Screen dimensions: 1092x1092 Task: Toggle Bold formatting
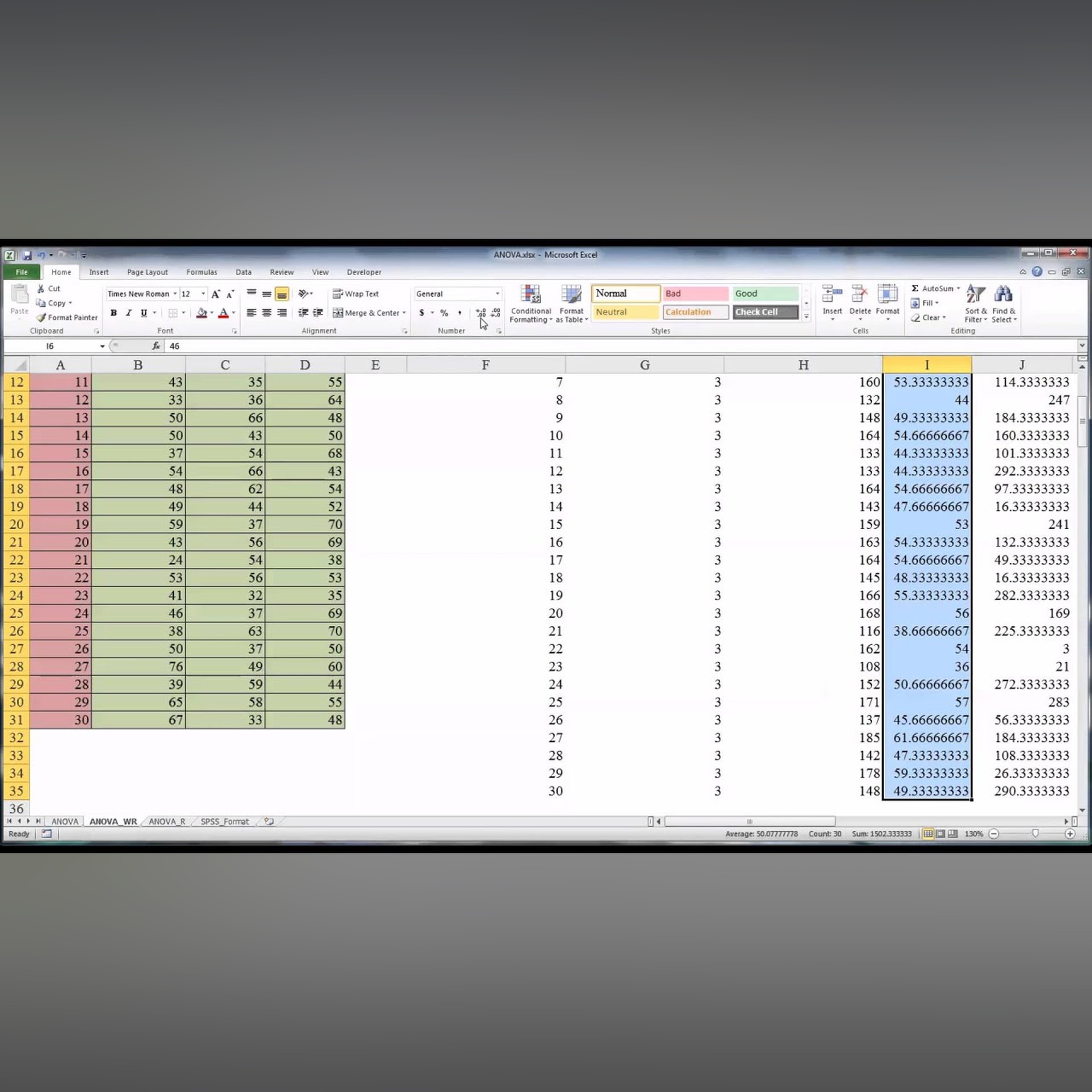(114, 313)
